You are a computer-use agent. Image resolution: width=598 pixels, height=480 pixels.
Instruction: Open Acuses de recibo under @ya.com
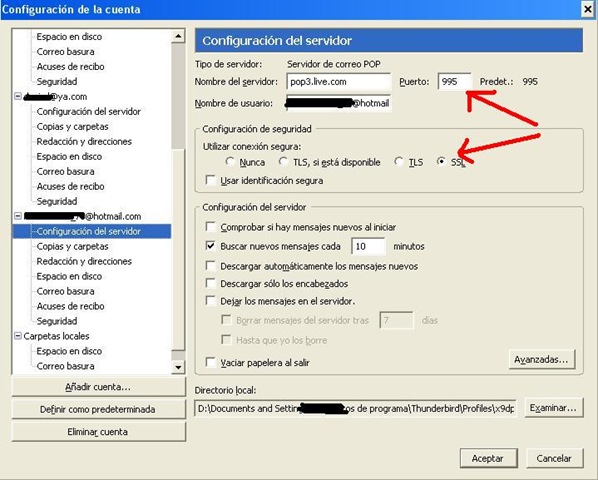[x=70, y=186]
